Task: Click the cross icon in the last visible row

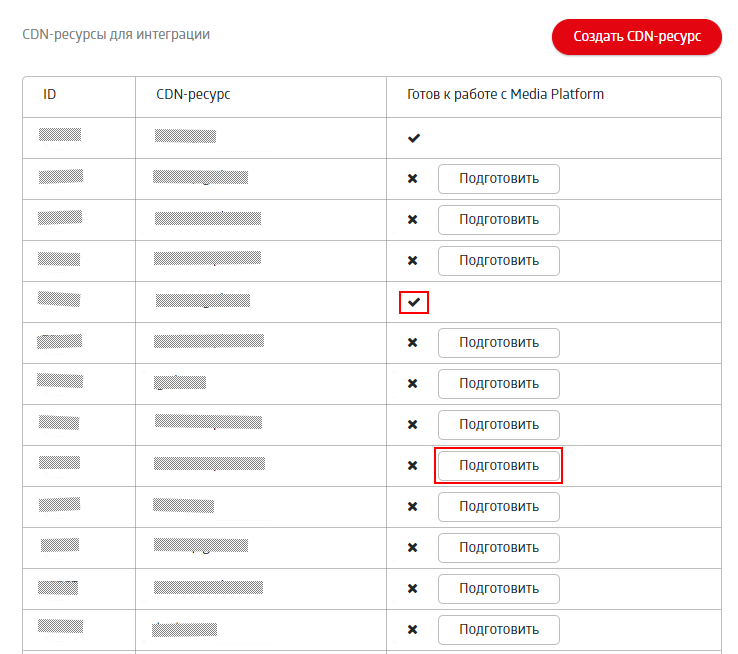Action: coord(412,630)
